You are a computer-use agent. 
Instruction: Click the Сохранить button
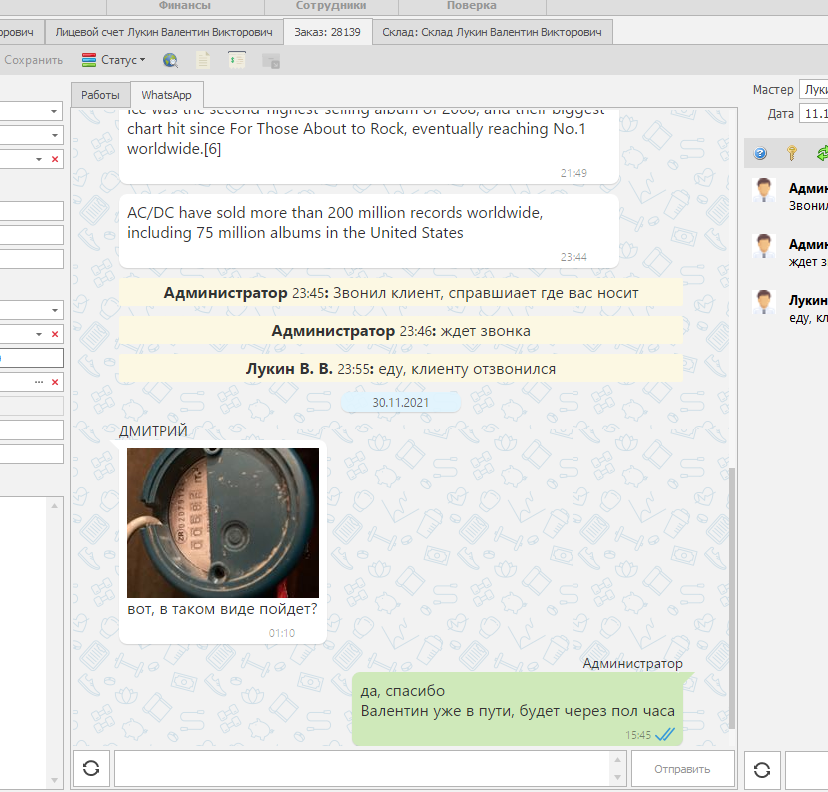[33, 60]
